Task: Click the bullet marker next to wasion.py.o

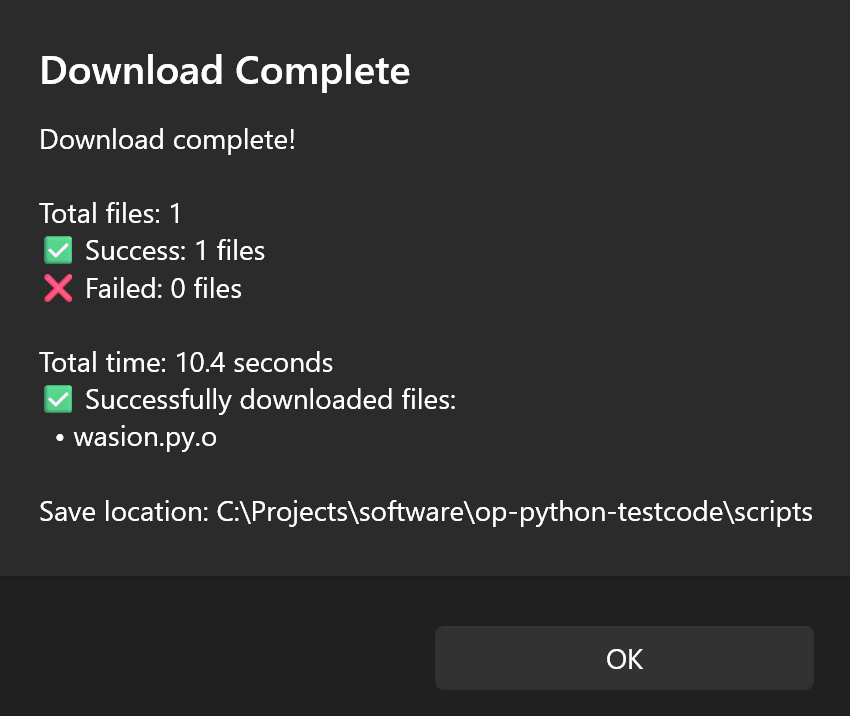Action: [x=62, y=436]
